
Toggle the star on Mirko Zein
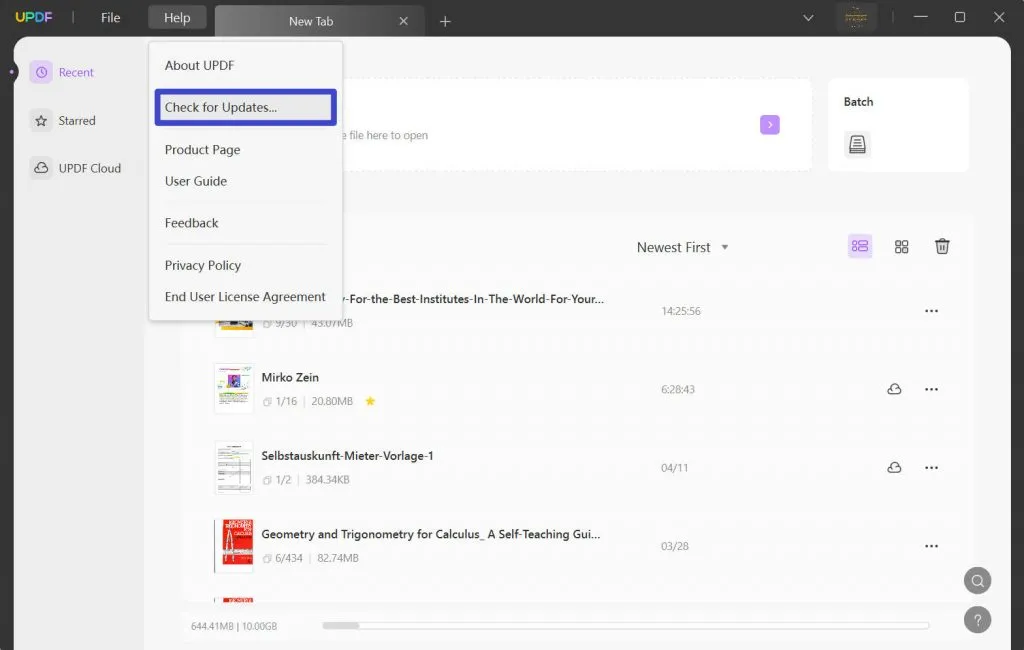tap(370, 401)
